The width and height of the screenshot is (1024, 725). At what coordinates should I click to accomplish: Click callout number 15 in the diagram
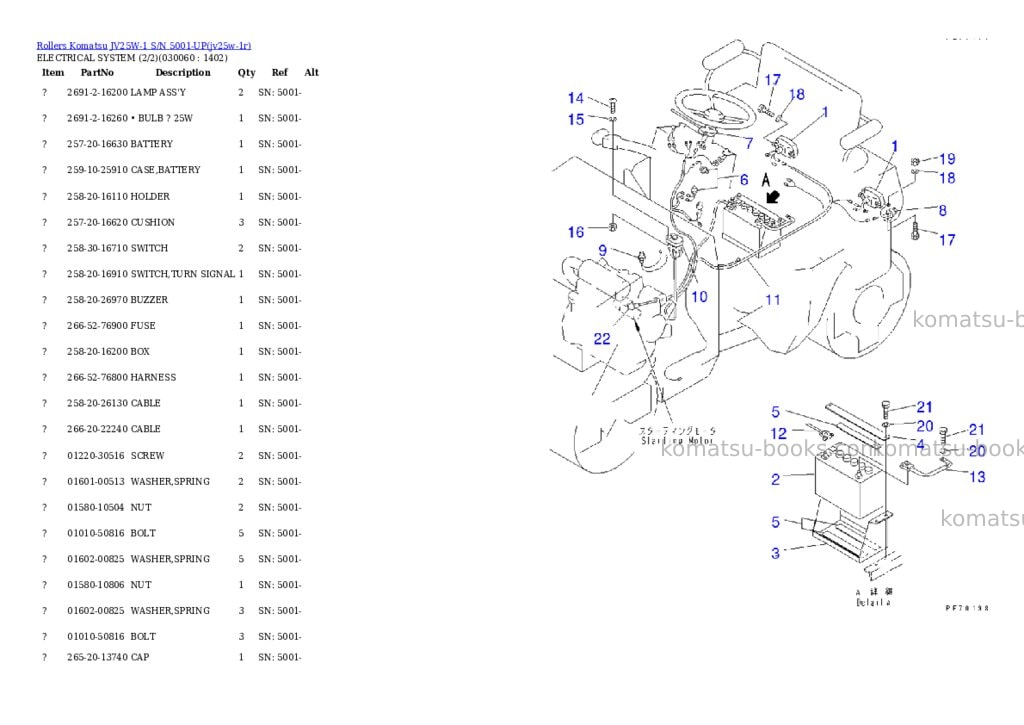[575, 120]
